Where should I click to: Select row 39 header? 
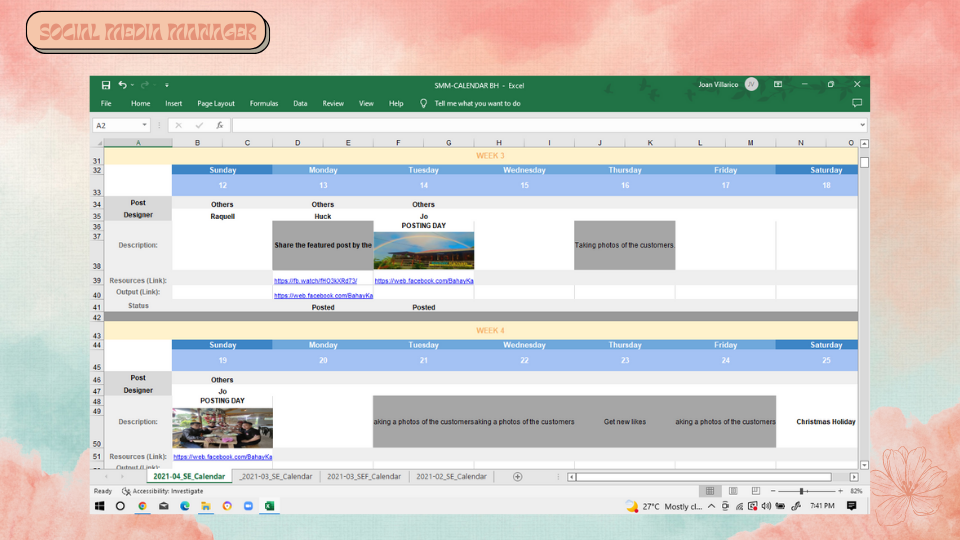[x=97, y=280]
